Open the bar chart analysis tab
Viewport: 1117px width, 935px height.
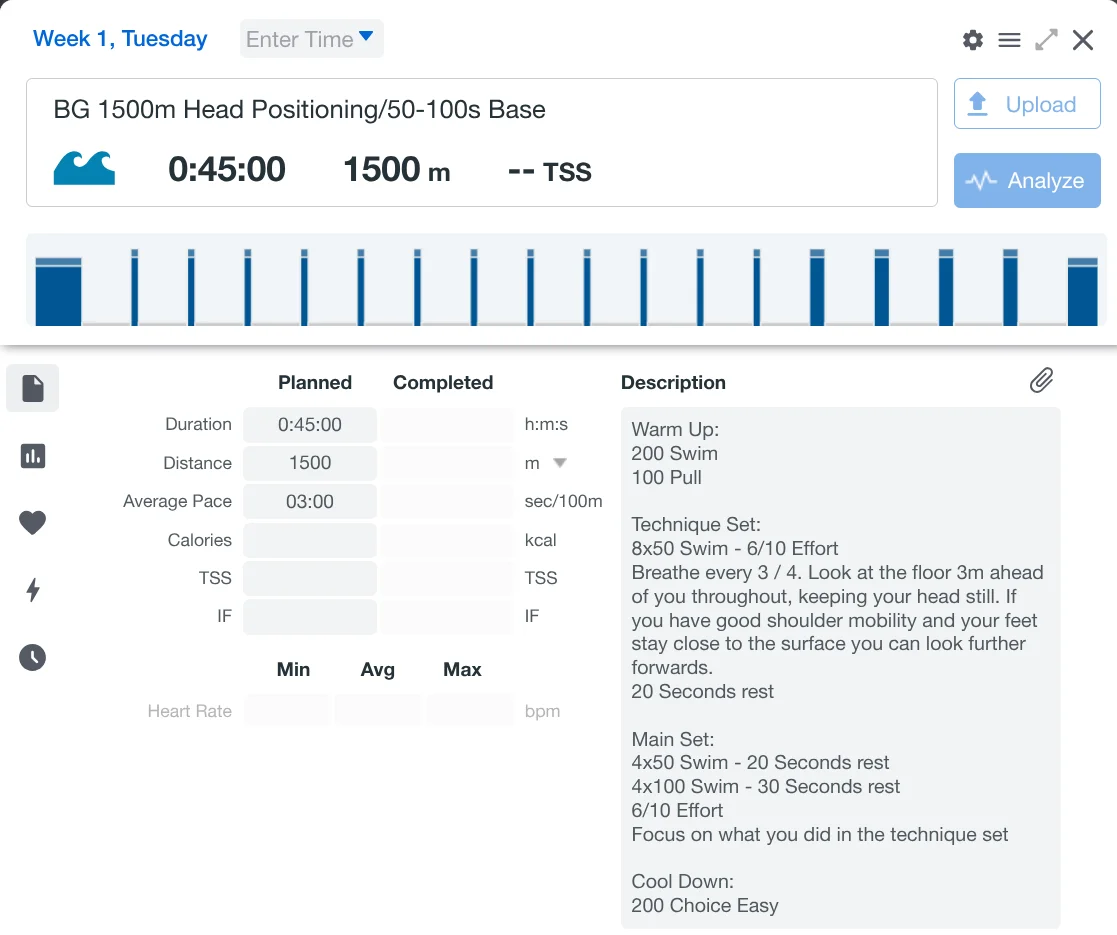coord(33,456)
